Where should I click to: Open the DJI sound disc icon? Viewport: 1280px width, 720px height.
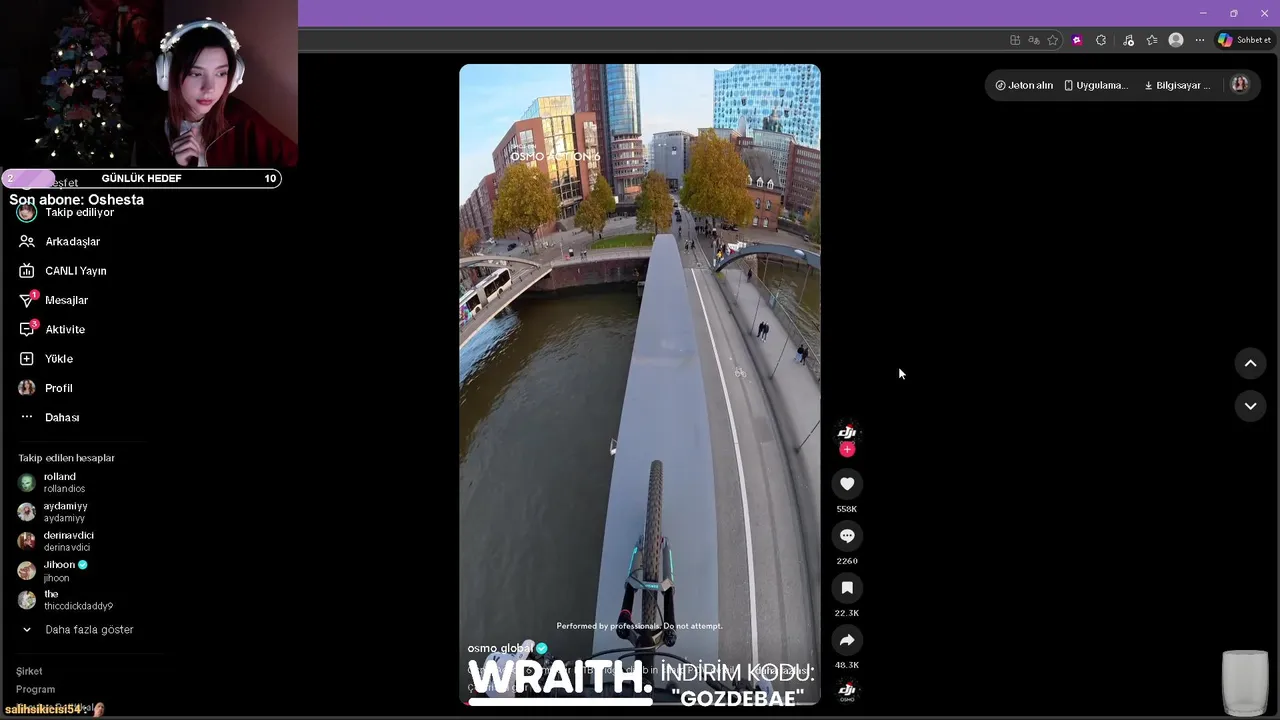tap(847, 691)
